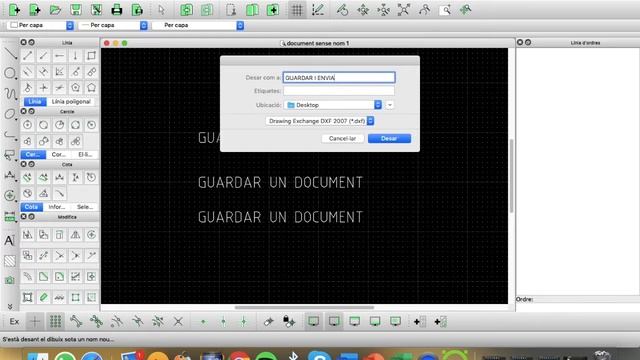Click the Paste icon with plus sign
This screenshot has width=640, height=360.
pyautogui.click(x=273, y=10)
